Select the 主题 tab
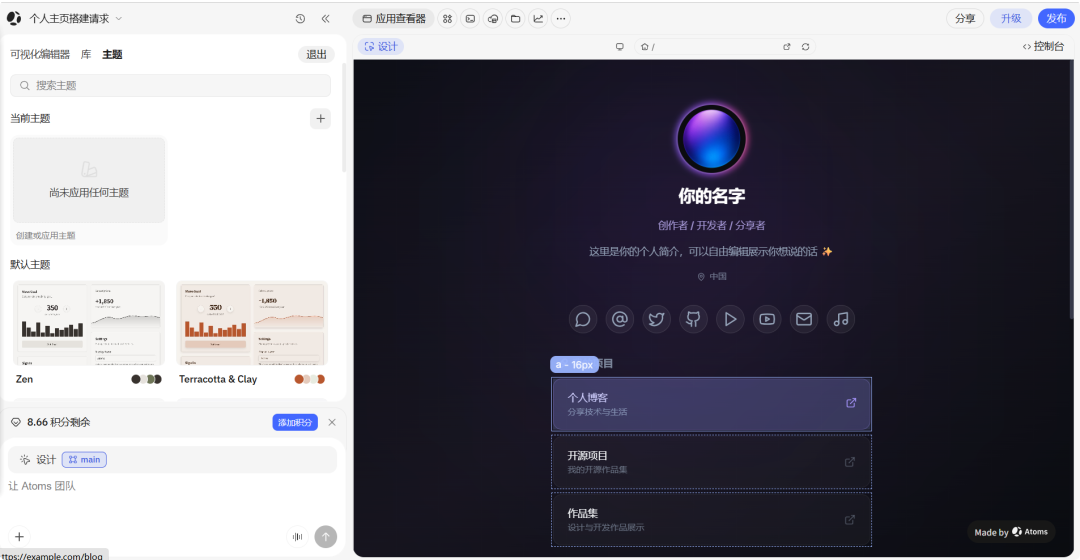The image size is (1080, 560). pyautogui.click(x=112, y=54)
